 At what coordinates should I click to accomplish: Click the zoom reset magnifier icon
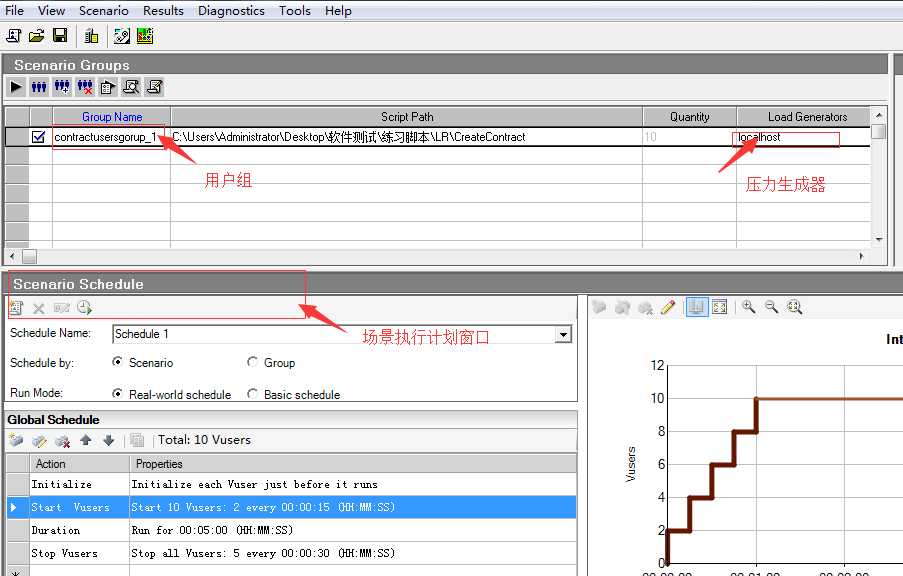(x=794, y=307)
